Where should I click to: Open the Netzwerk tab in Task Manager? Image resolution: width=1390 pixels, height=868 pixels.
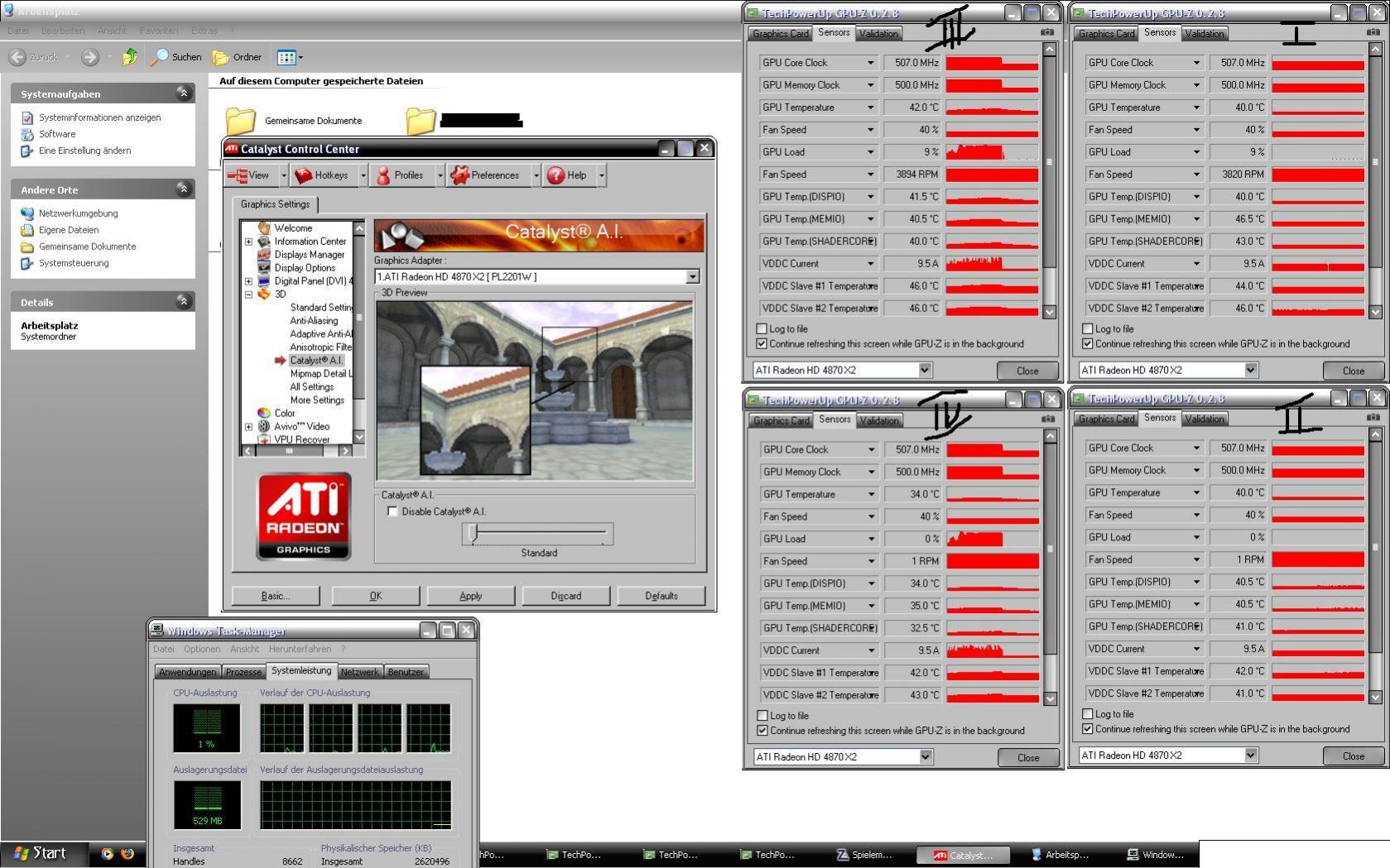point(360,672)
